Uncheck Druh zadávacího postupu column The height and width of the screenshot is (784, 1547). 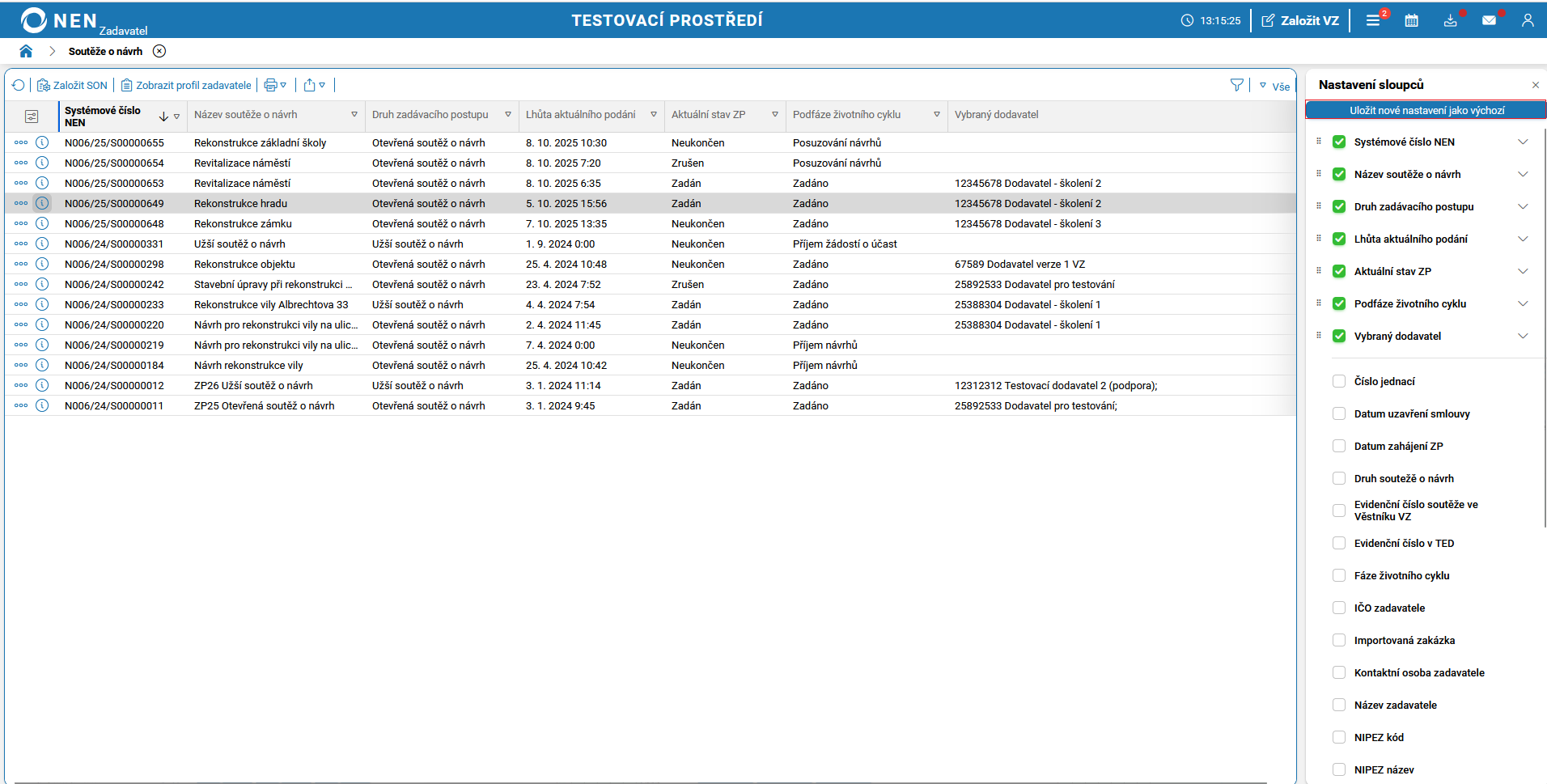[1339, 206]
